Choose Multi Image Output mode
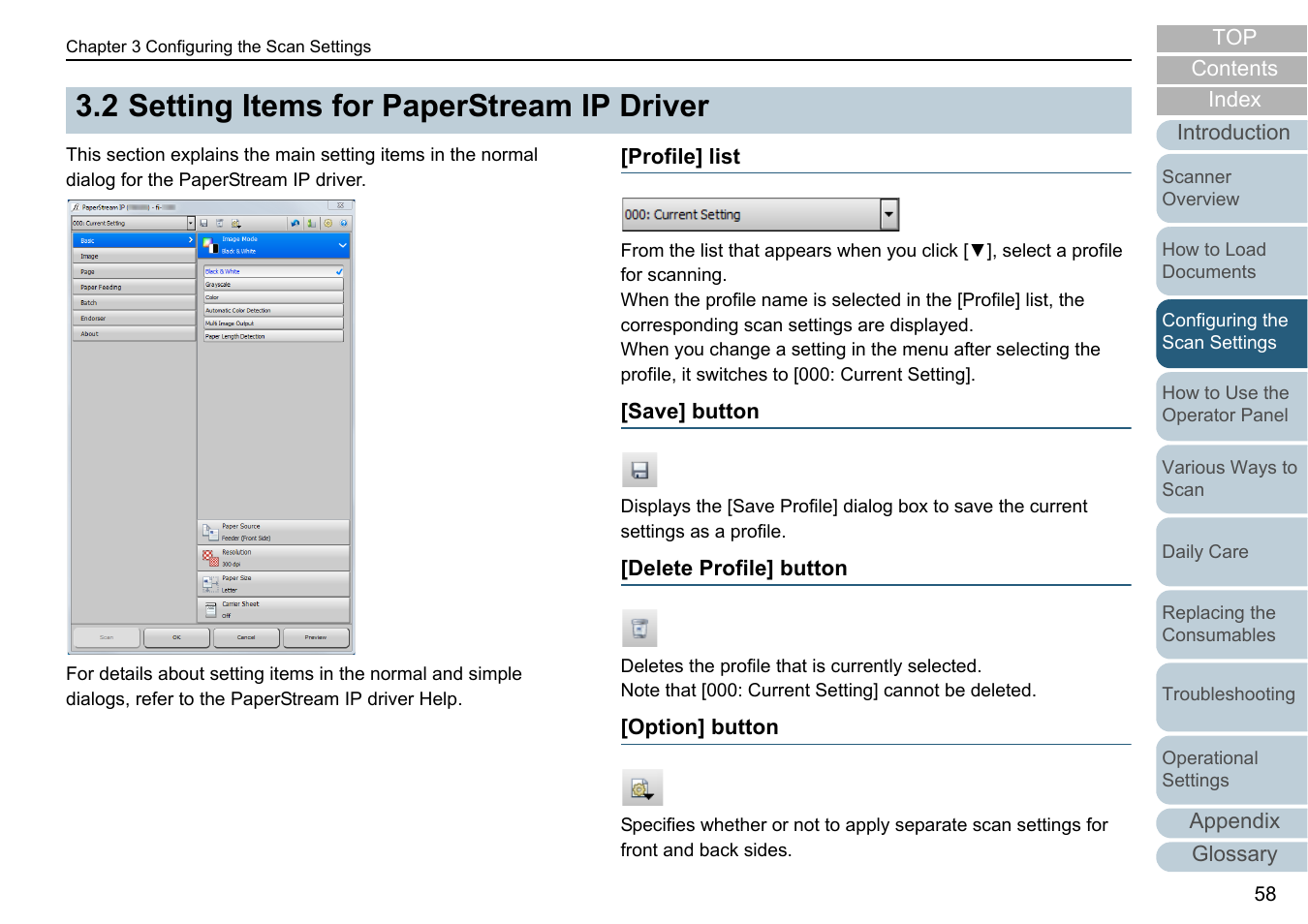 [273, 323]
